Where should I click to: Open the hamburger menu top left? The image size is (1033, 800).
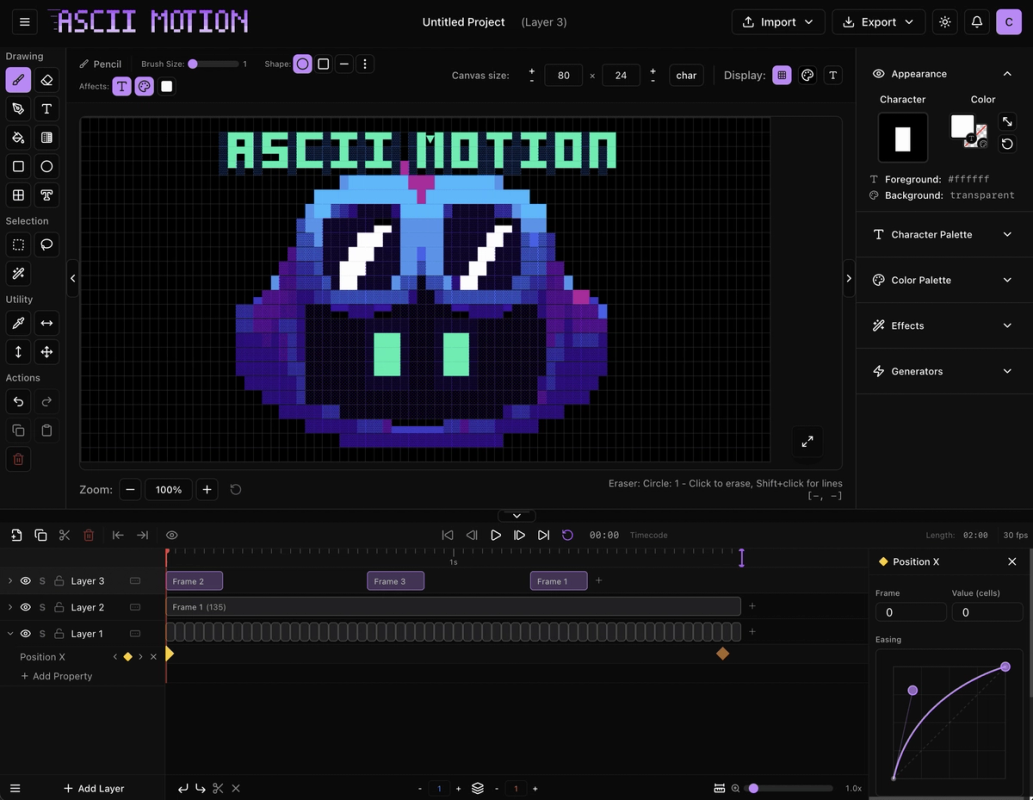point(24,22)
